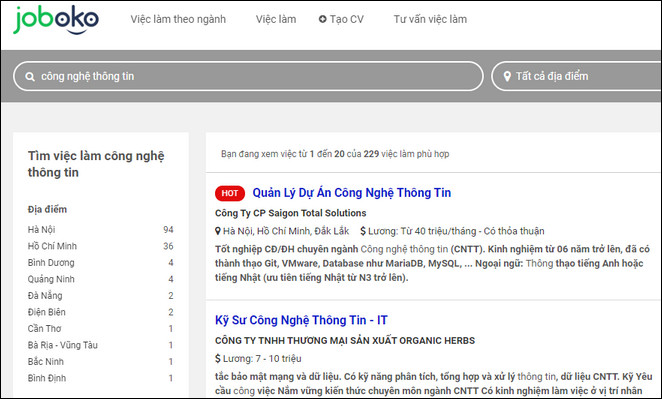
Task: Click the Địa điểm filter heading
Action: click(47, 209)
